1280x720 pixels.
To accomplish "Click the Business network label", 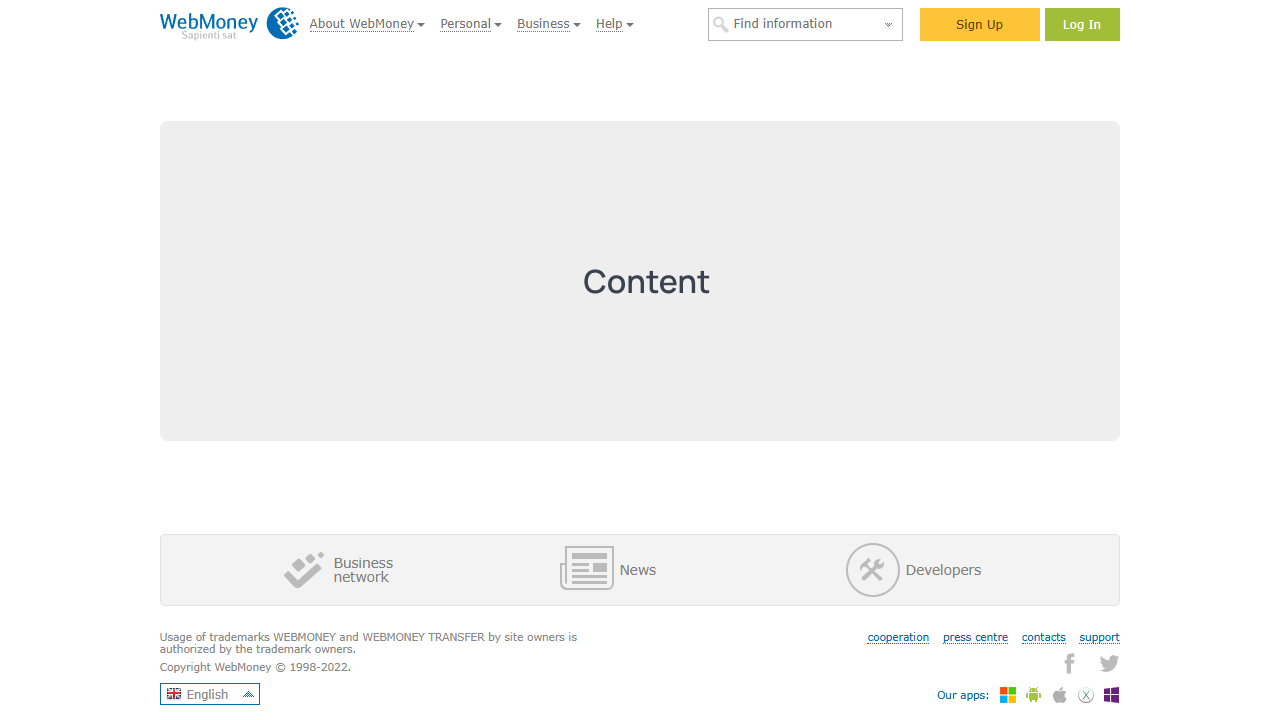I will click(x=363, y=570).
